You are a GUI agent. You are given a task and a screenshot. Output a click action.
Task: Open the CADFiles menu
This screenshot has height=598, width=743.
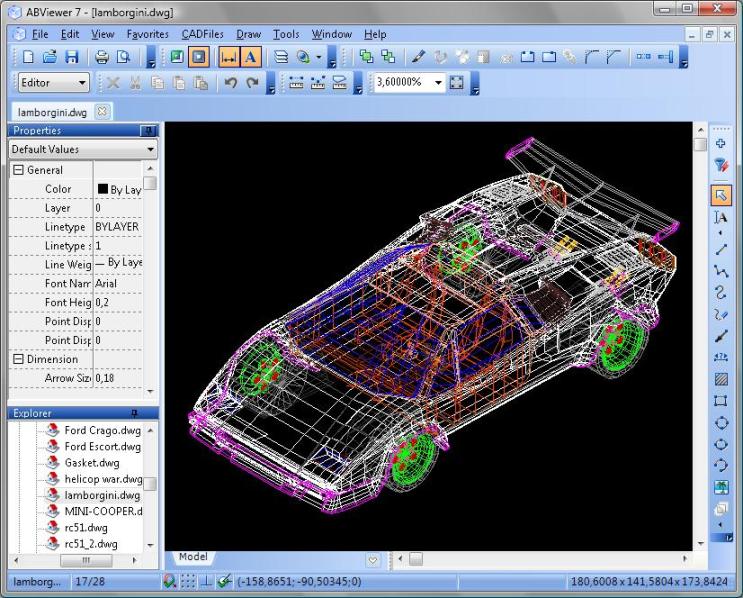(202, 34)
